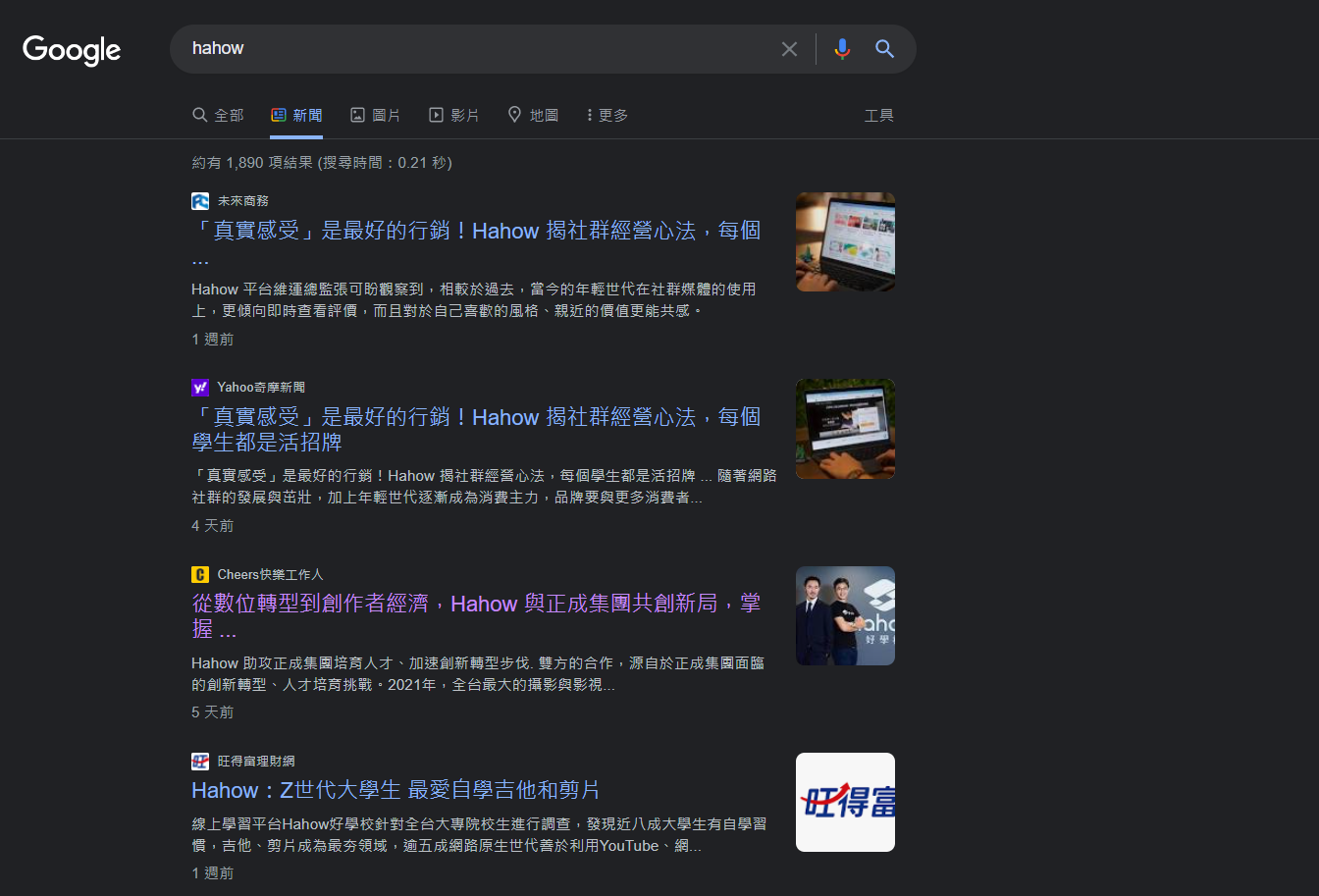Click the 4 天前 timestamp
Image resolution: width=1319 pixels, height=896 pixels.
213,526
